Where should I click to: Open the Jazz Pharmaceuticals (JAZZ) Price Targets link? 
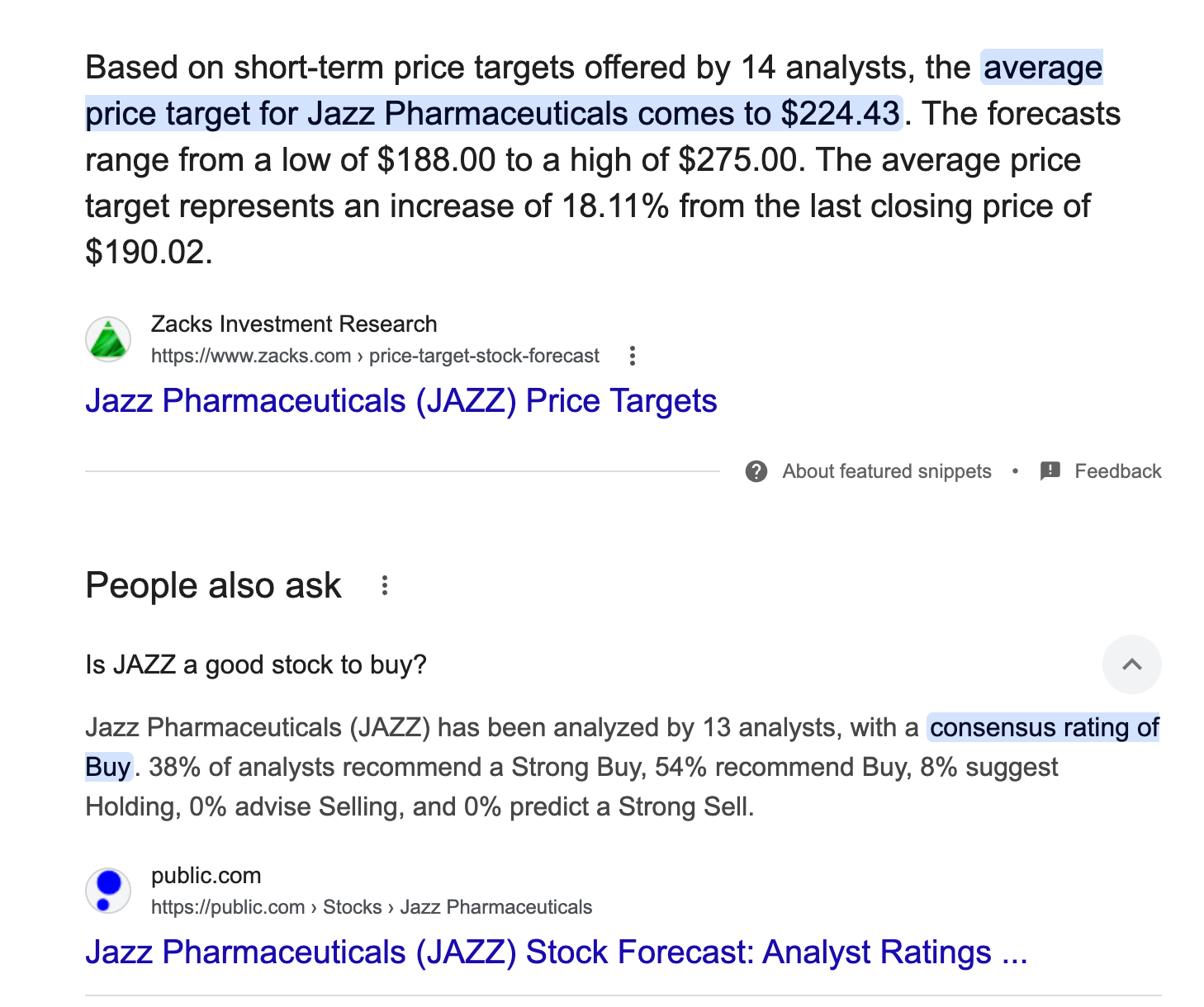[401, 401]
